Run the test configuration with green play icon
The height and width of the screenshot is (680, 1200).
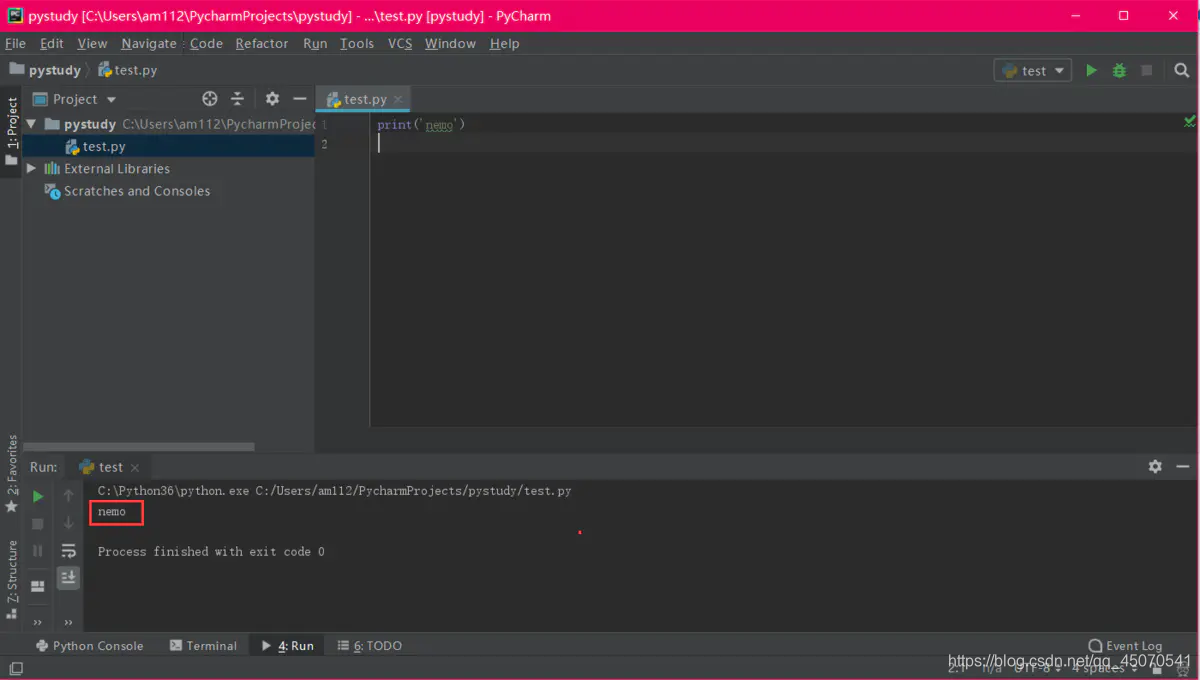(1091, 70)
